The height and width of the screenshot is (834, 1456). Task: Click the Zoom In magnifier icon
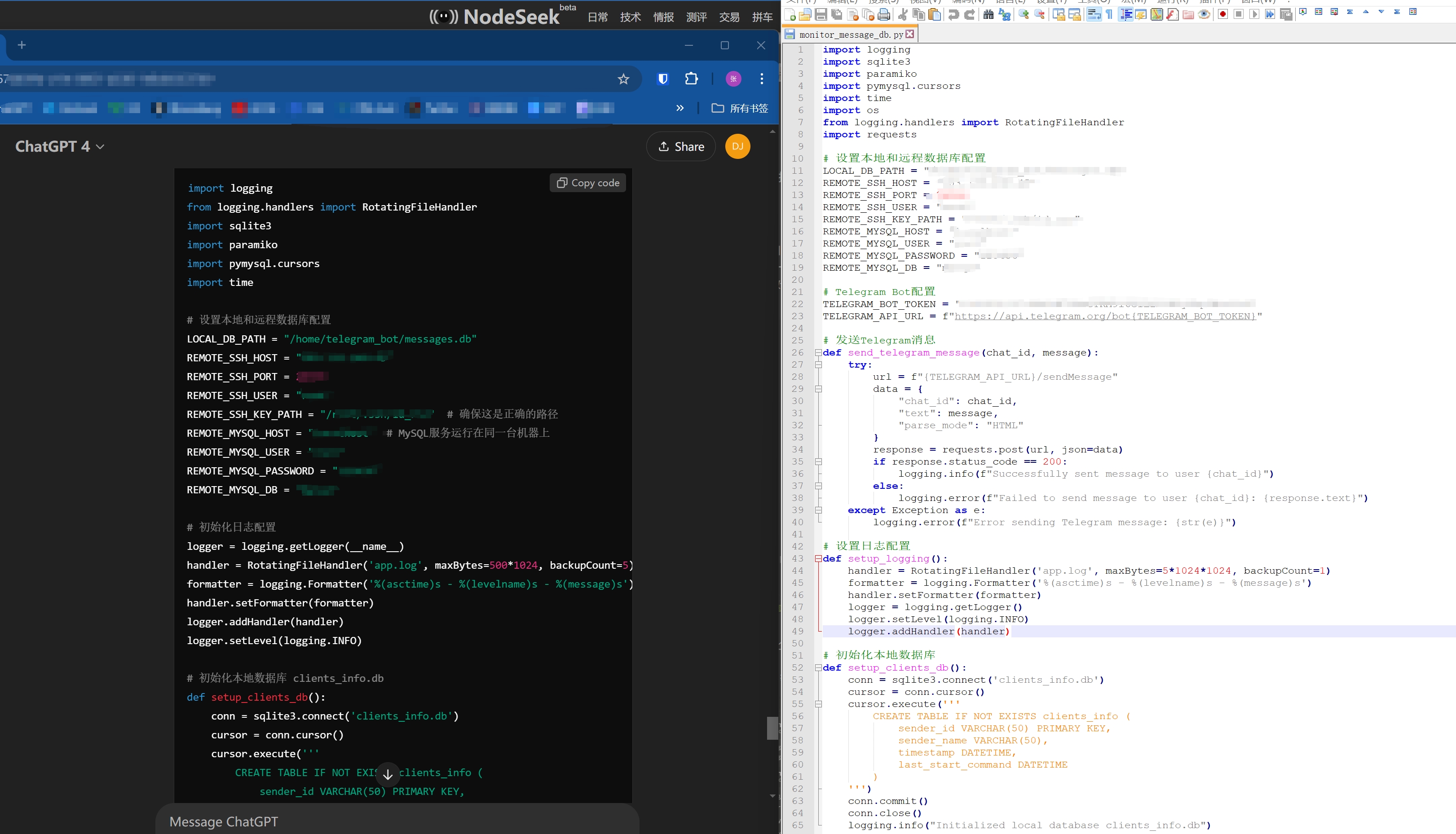tap(1024, 14)
